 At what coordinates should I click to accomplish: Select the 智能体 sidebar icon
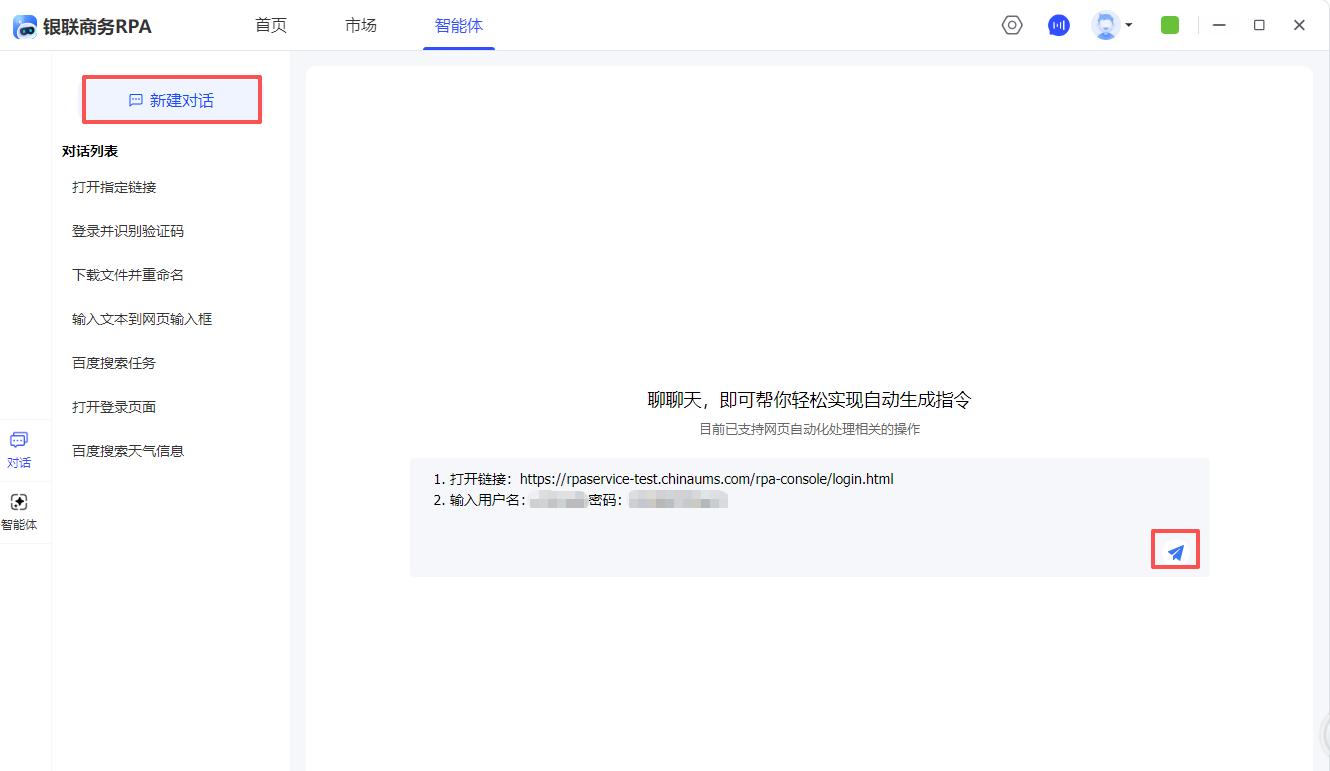click(x=19, y=511)
